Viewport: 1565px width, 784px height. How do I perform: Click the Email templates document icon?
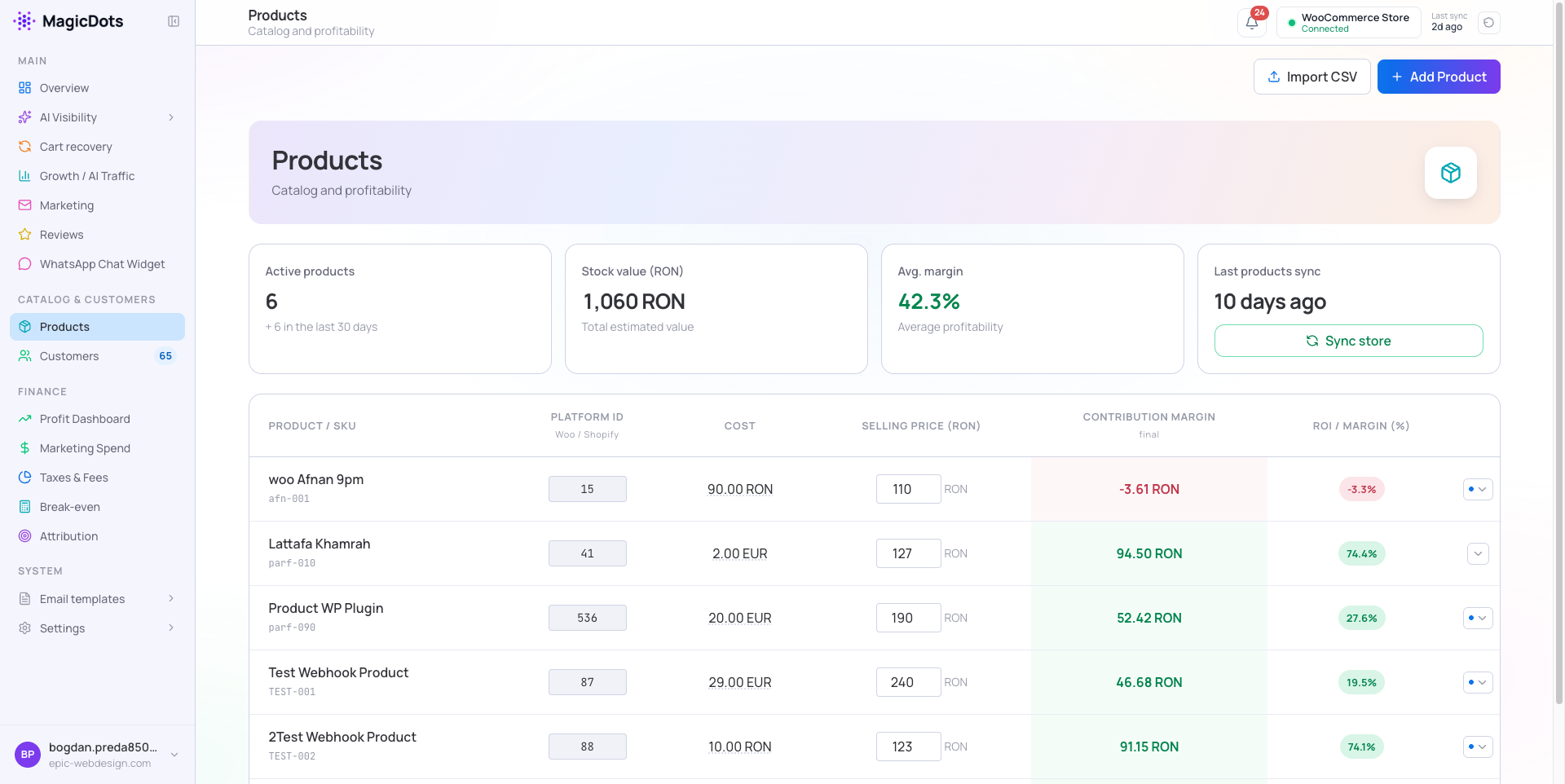click(25, 599)
